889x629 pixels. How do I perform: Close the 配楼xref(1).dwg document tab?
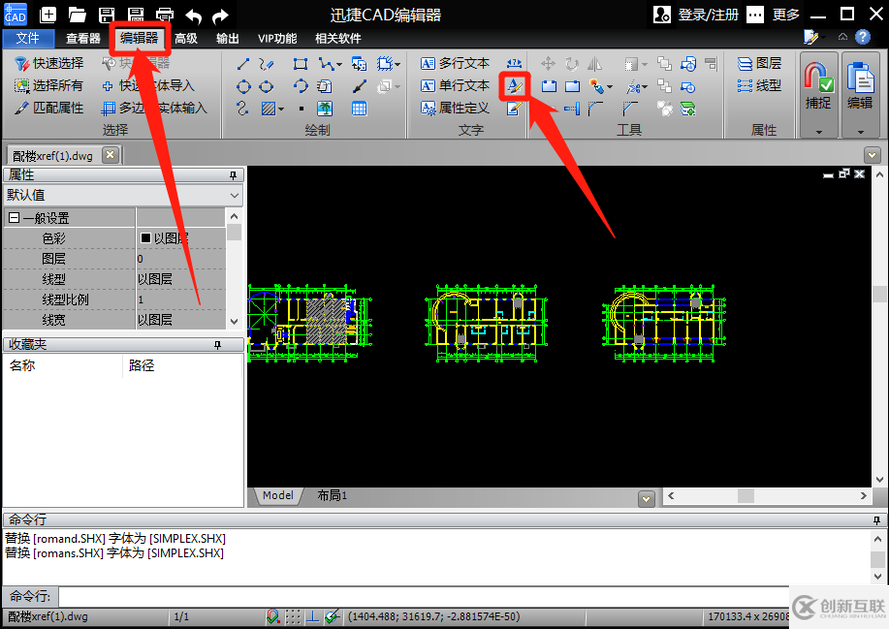click(111, 155)
